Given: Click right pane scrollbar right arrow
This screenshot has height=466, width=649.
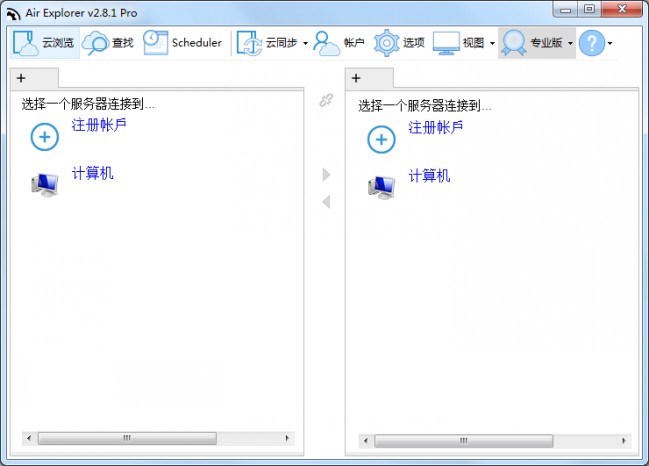Looking at the screenshot, I should point(624,441).
